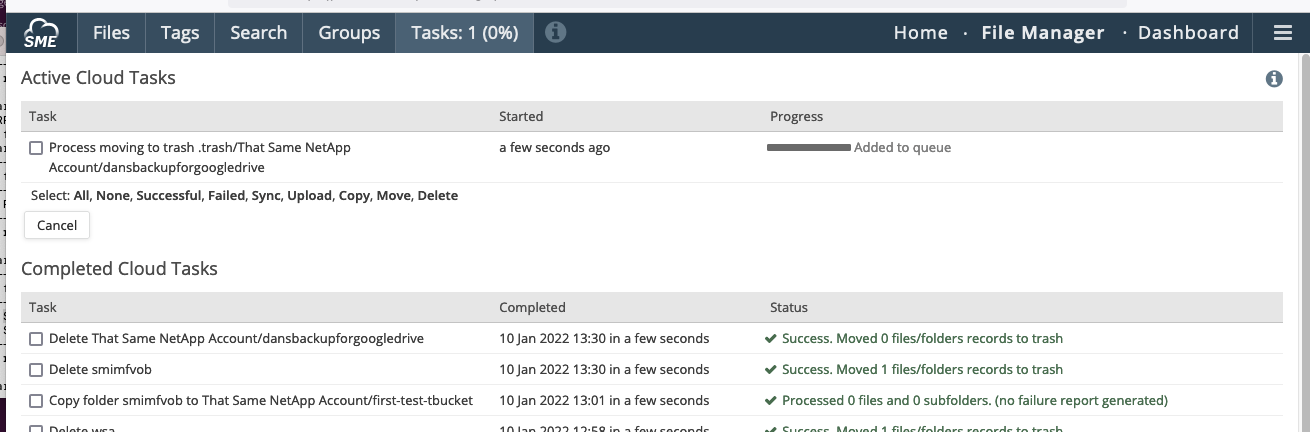Screen dimensions: 1310x432
Task: Click green checkmark for Delete smimfvob status
Action: [771, 370]
